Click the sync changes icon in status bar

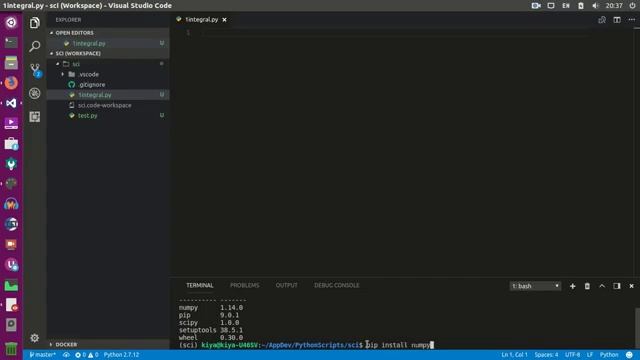point(66,355)
